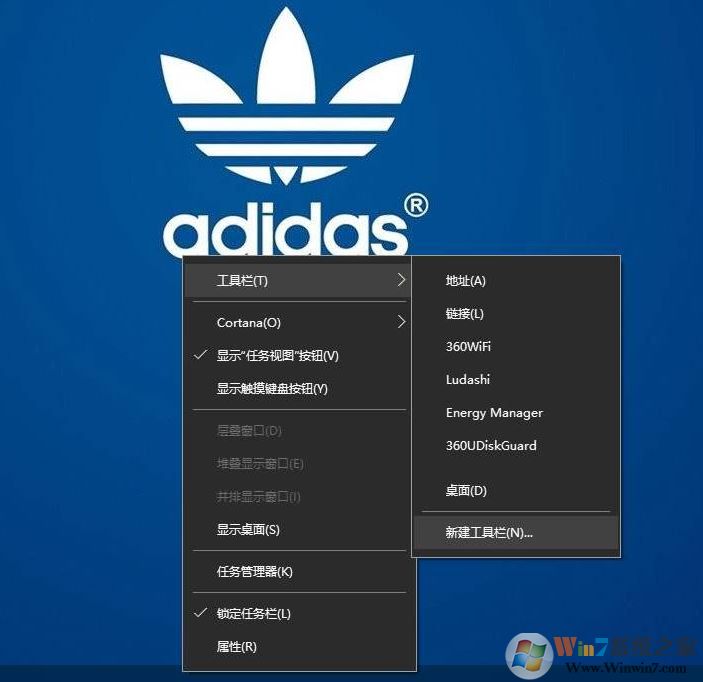
Task: Open the Cortana(O) menu entry
Action: (x=298, y=322)
